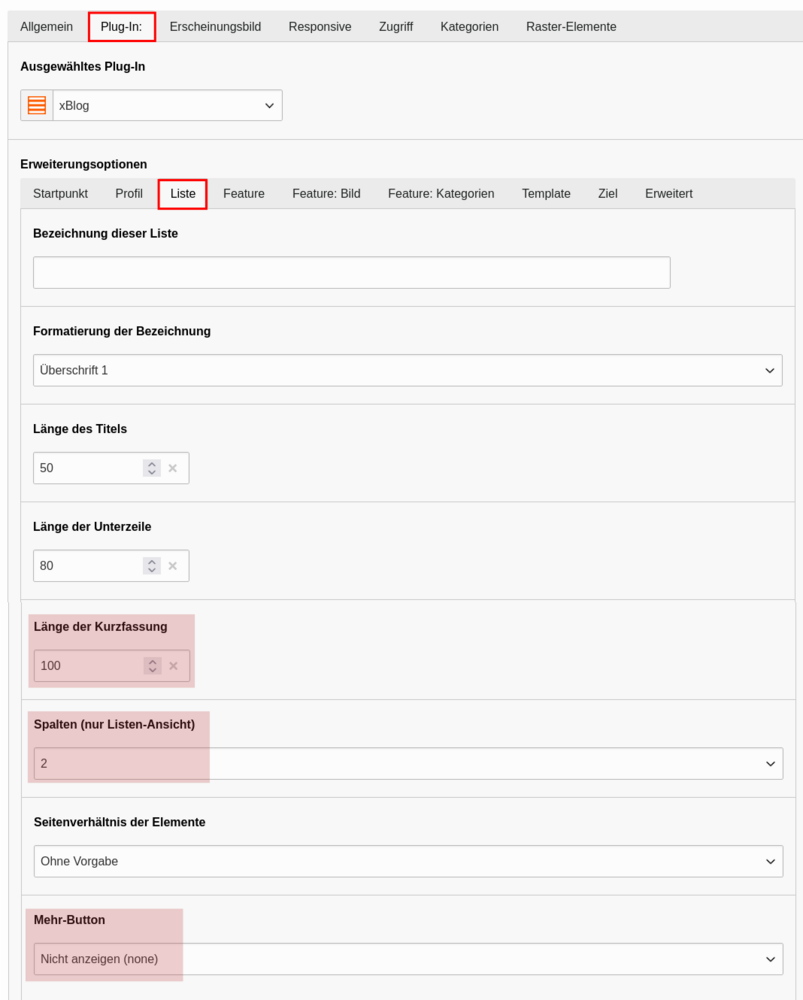Clear the Länge der Kurzfassung value

point(173,666)
